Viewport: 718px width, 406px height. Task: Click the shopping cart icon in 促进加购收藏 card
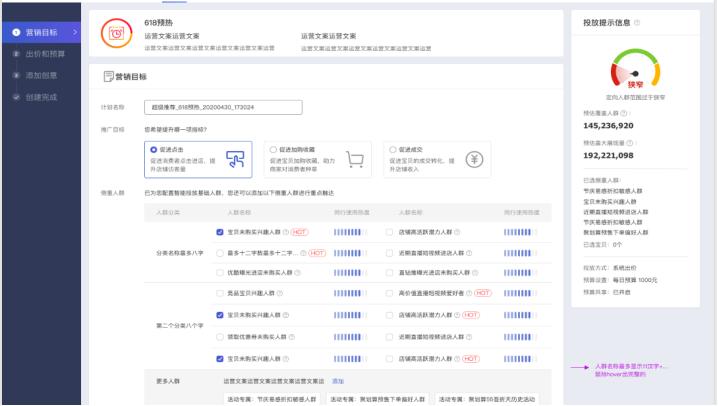point(355,159)
